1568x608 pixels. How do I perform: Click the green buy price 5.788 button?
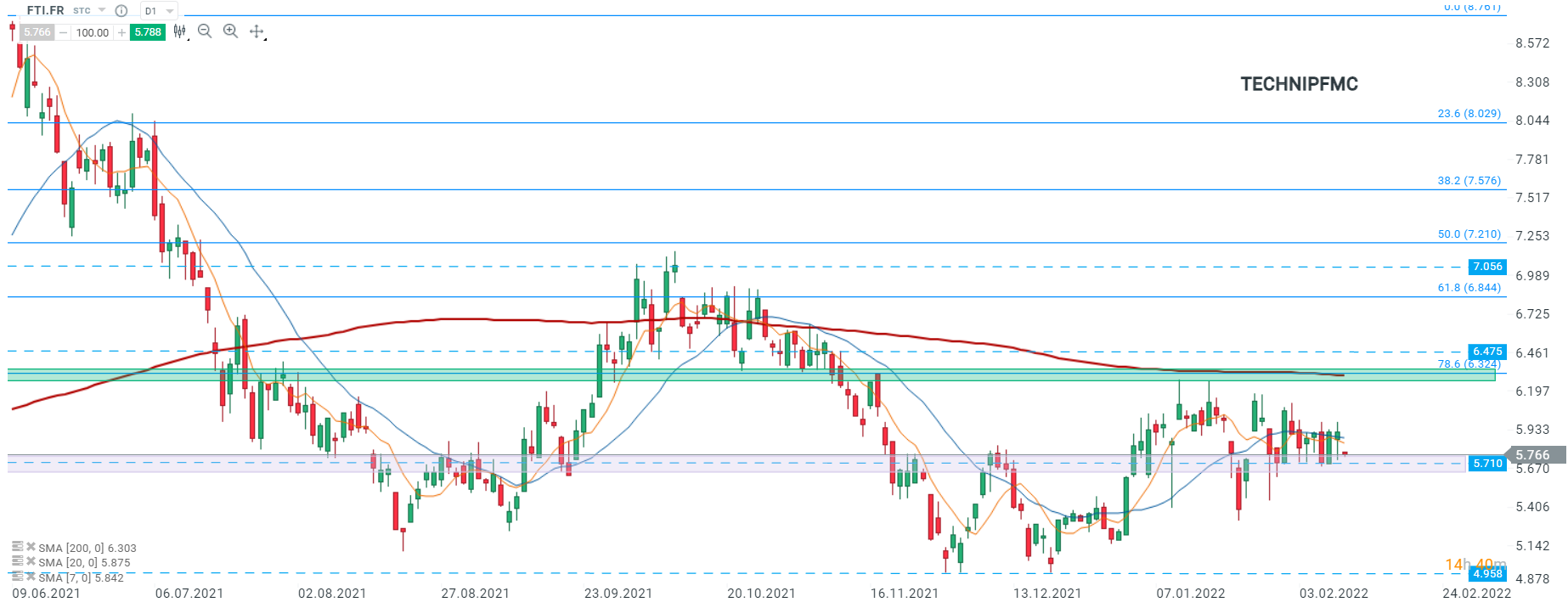[x=148, y=32]
